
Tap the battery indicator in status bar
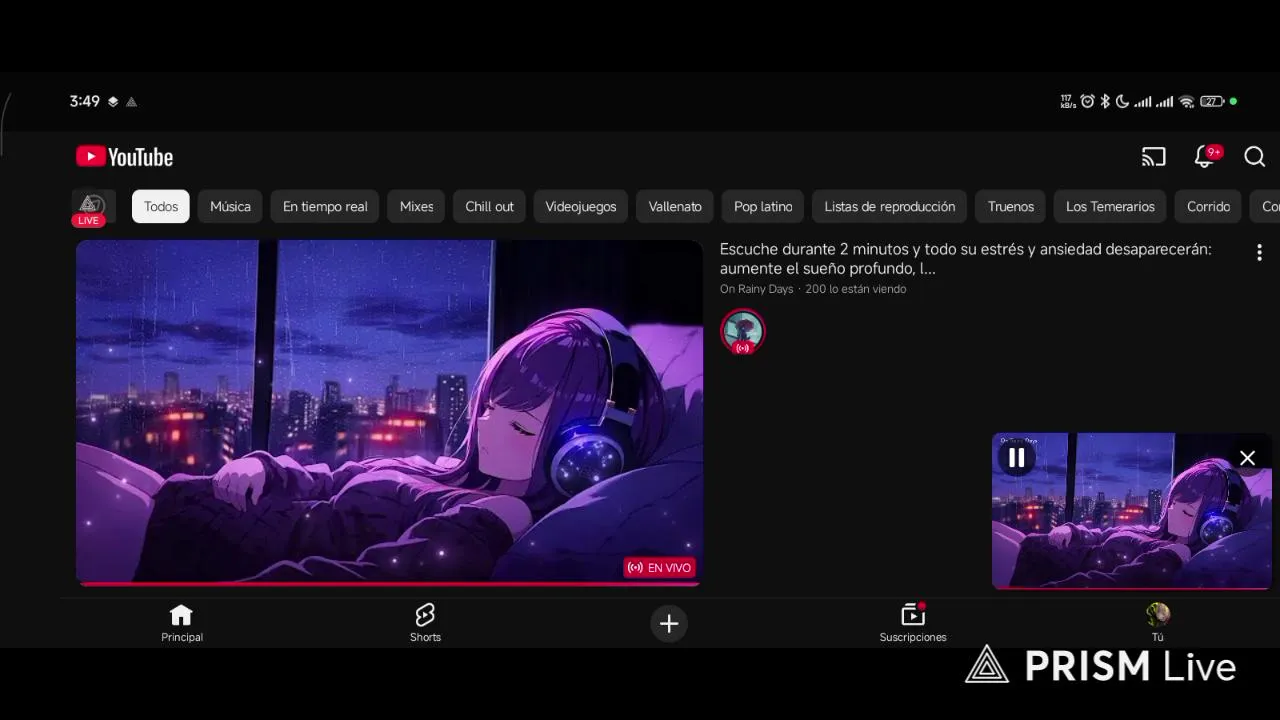click(1212, 101)
